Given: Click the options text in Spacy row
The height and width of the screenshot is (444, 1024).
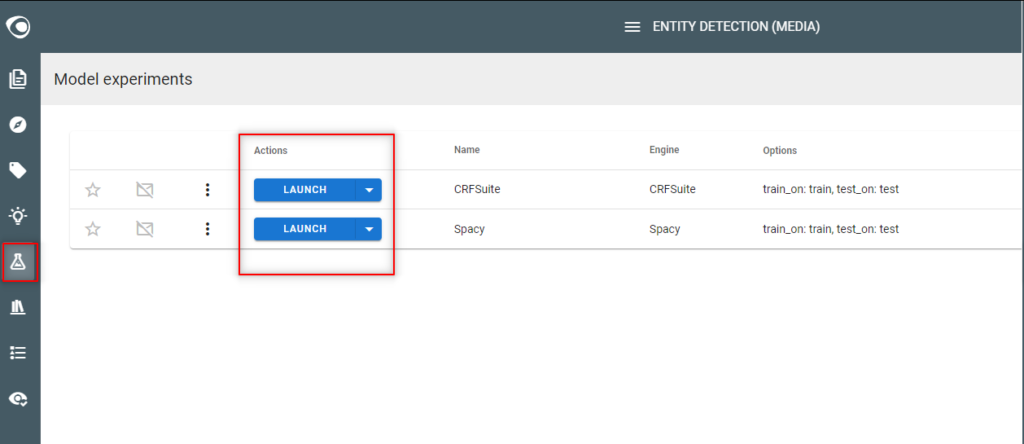Looking at the screenshot, I should pos(831,229).
